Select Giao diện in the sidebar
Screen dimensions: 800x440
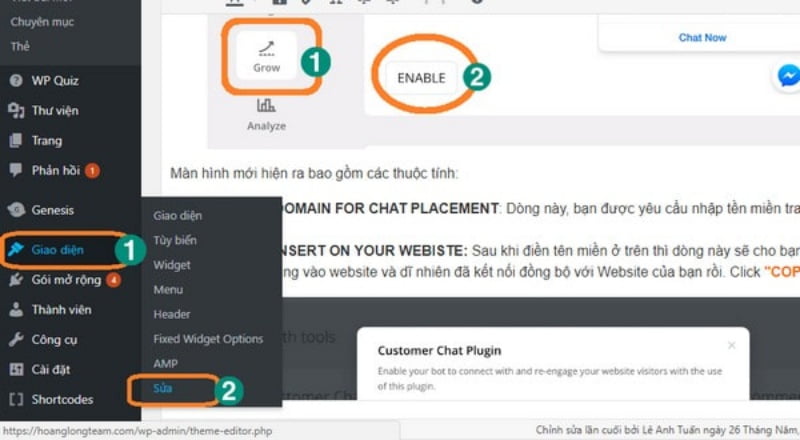[57, 250]
